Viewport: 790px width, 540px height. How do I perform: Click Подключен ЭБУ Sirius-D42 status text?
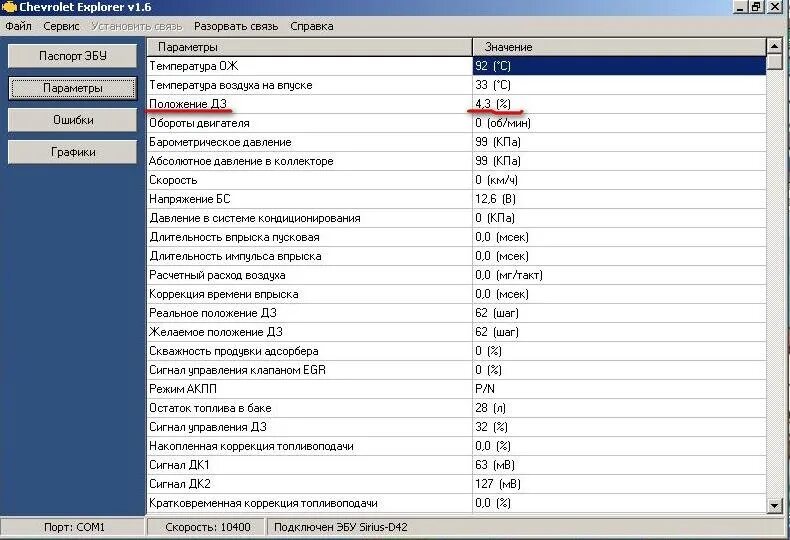tap(341, 527)
